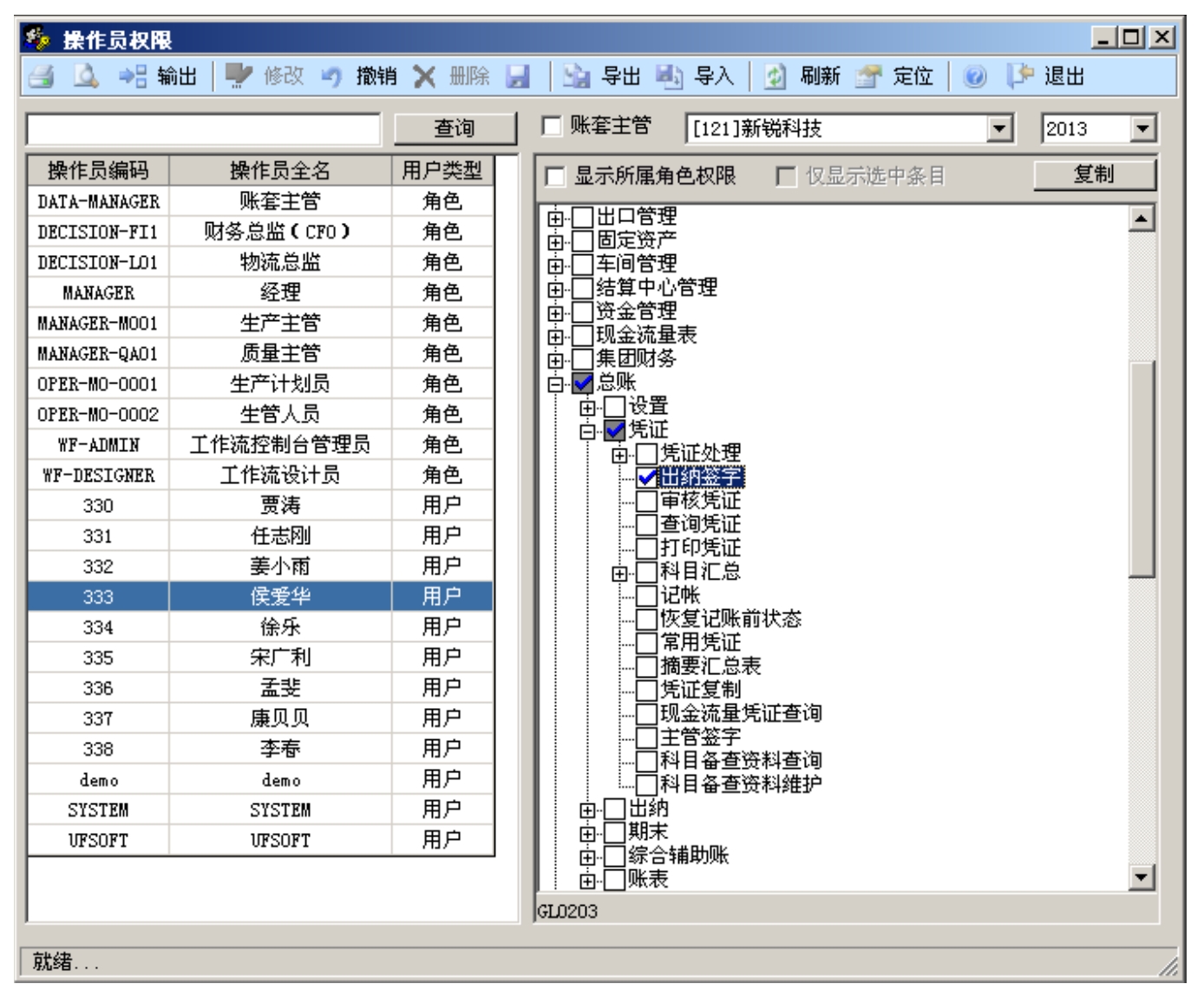1204x997 pixels.
Task: Open help with blue question icon
Action: point(974,77)
